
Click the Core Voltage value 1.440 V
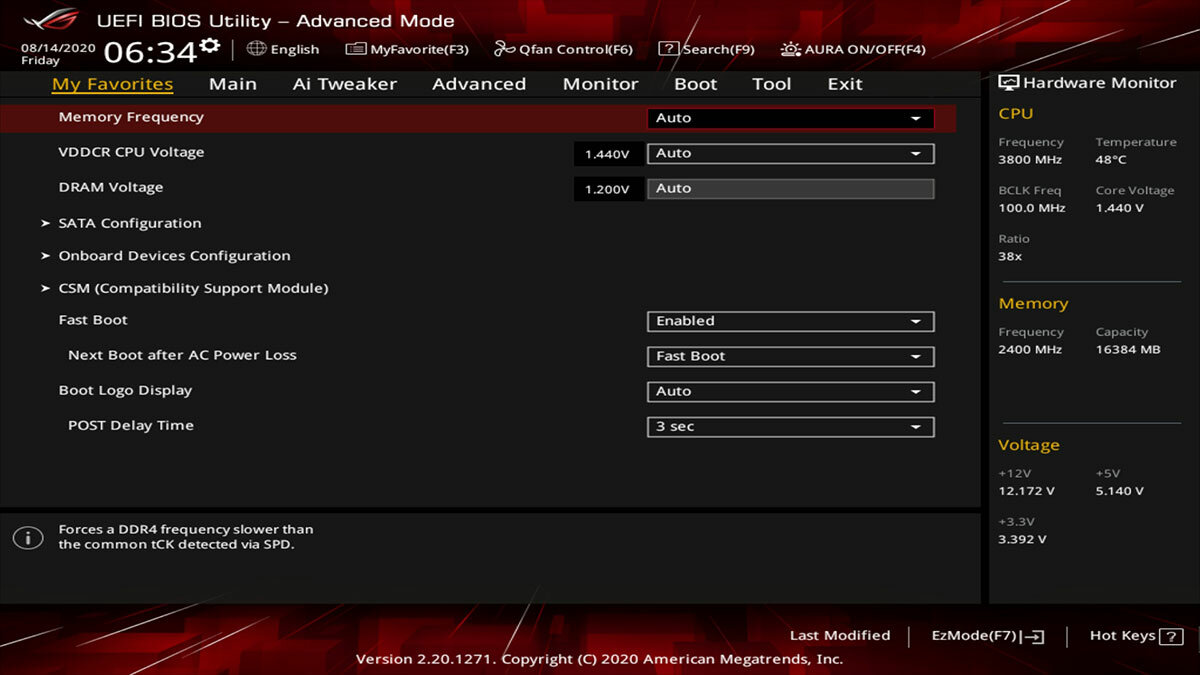[x=1119, y=208]
